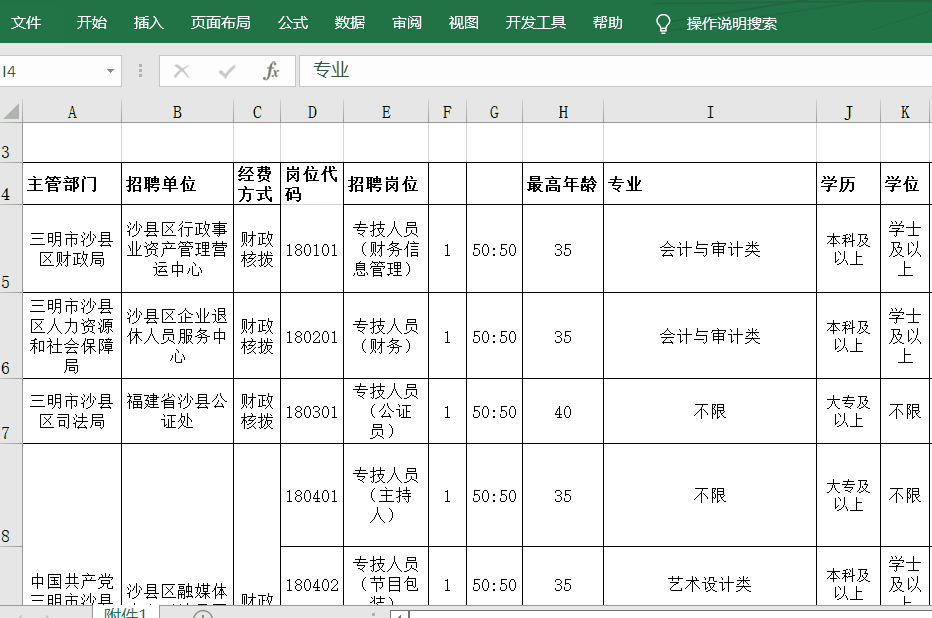
Task: Open the 公式 tab
Action: pyautogui.click(x=293, y=23)
